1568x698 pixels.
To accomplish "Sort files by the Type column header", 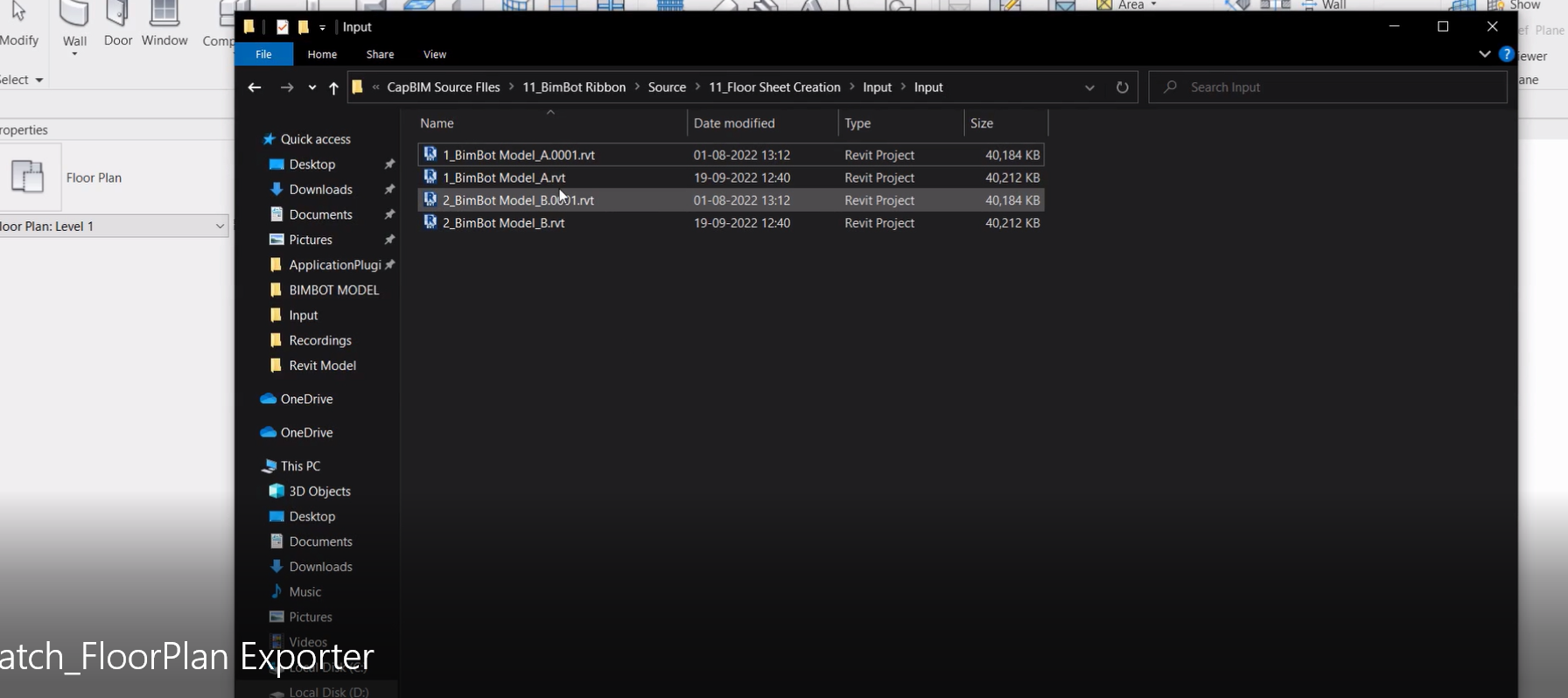I will (x=900, y=123).
